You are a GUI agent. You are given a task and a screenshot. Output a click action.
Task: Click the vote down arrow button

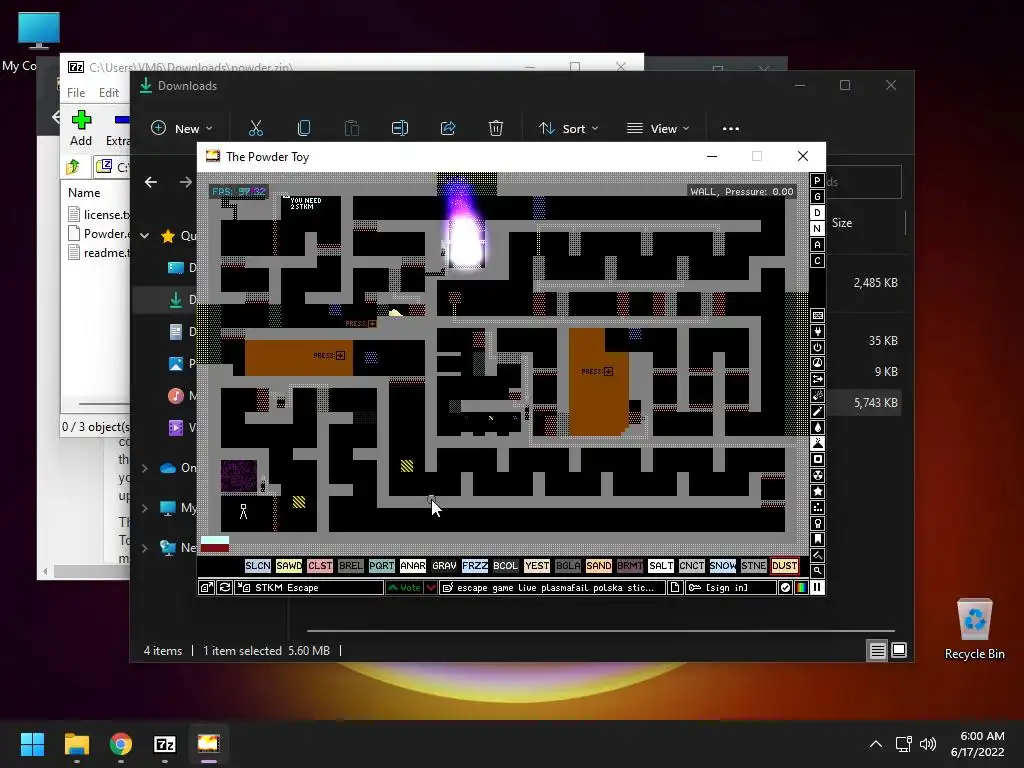click(431, 588)
